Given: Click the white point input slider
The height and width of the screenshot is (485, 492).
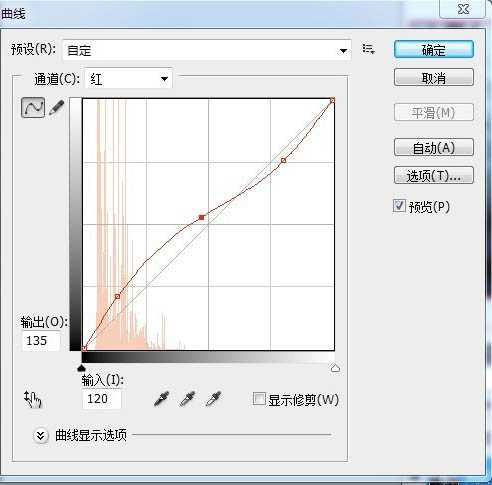Looking at the screenshot, I should [335, 368].
